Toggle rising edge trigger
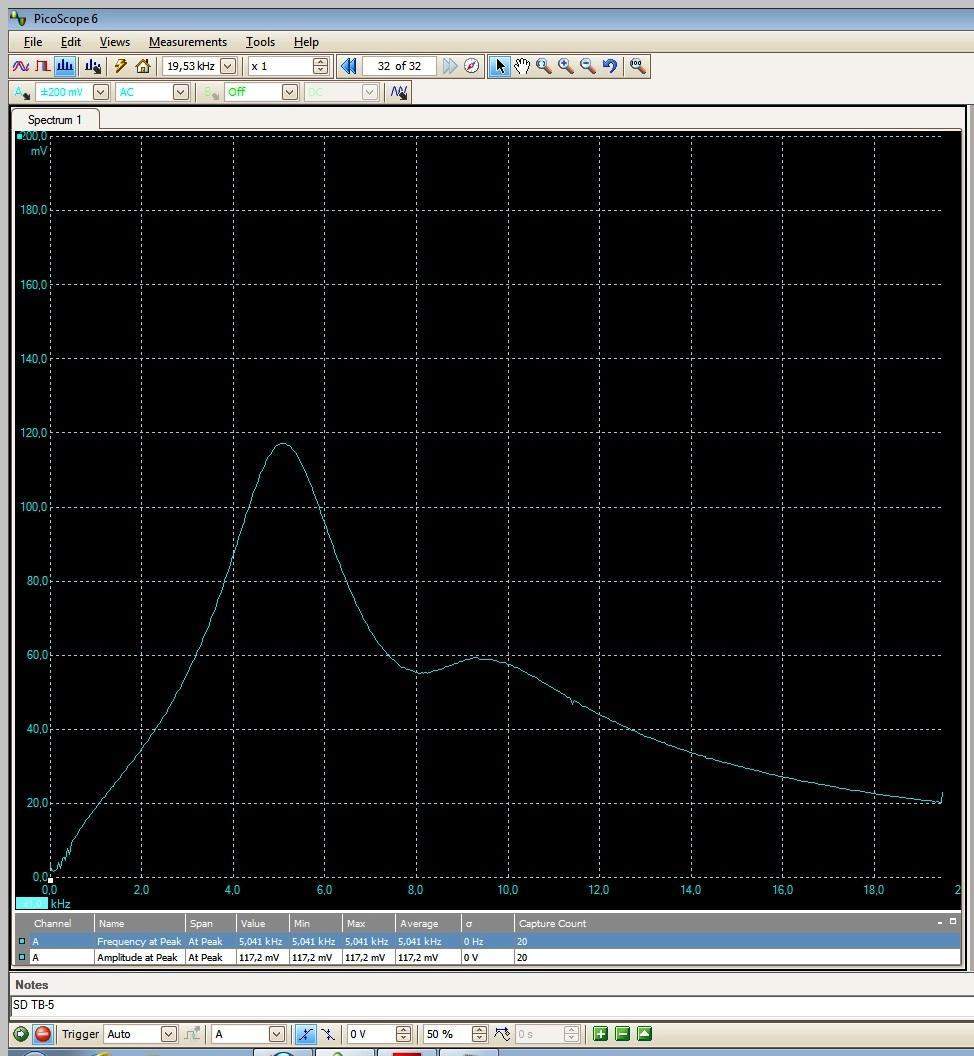 pyautogui.click(x=305, y=1034)
